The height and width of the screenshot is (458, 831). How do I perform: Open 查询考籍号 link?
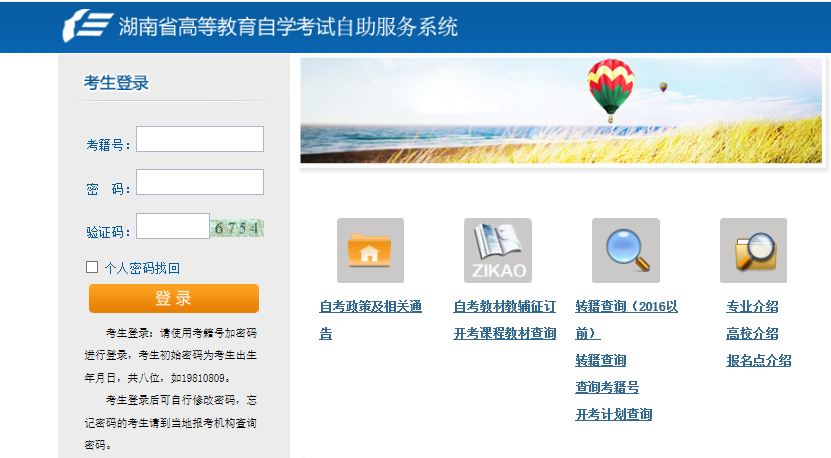tap(606, 387)
